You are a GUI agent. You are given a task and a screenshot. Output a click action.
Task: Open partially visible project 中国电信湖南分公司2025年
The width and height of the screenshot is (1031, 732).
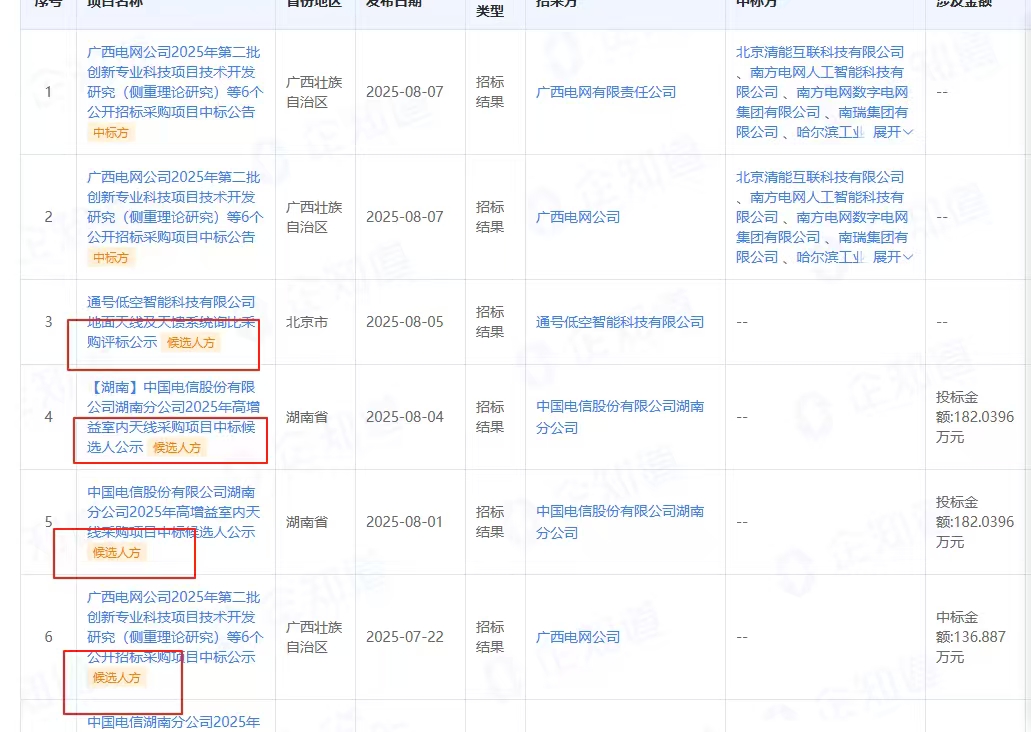174,722
